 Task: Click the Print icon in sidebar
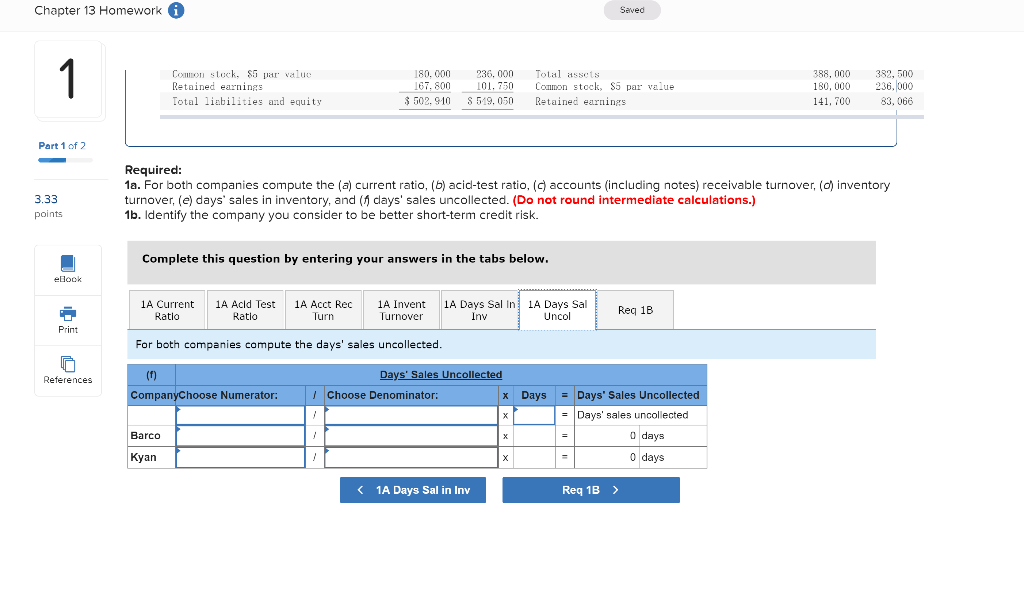[67, 318]
